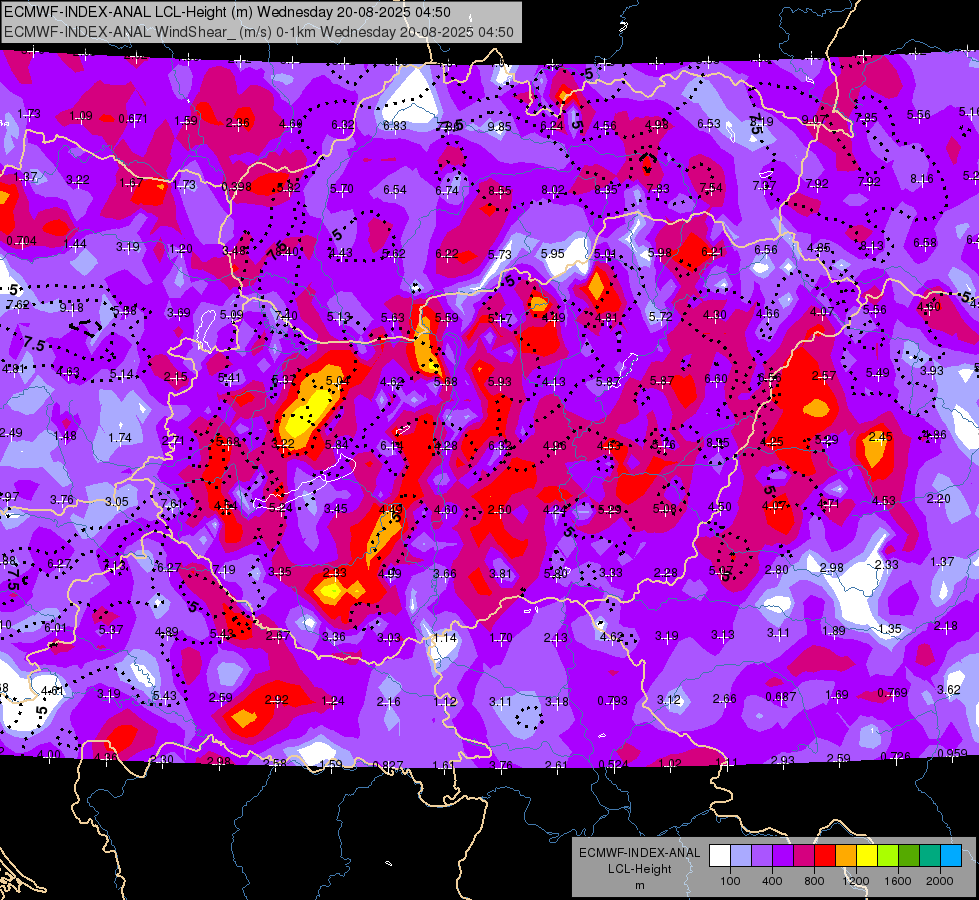Screen dimensions: 979x900
Task: Click the wind shear value 6.74
Action: [x=447, y=190]
